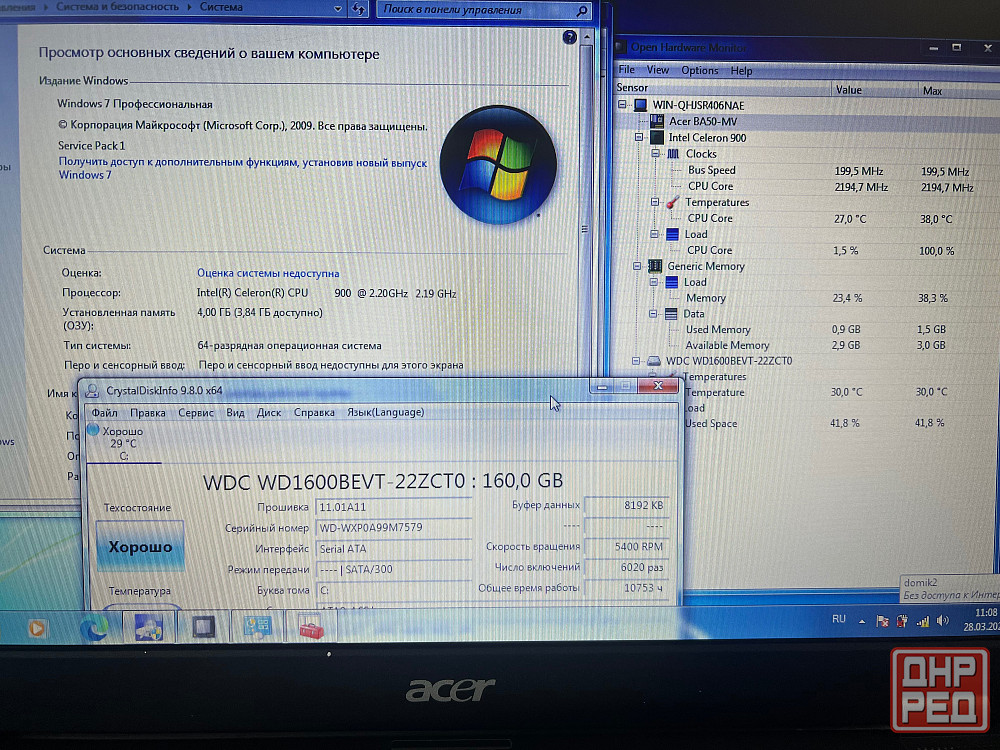Click the 'Оценка системы недоступна' link
This screenshot has height=750, width=1000.
point(267,273)
